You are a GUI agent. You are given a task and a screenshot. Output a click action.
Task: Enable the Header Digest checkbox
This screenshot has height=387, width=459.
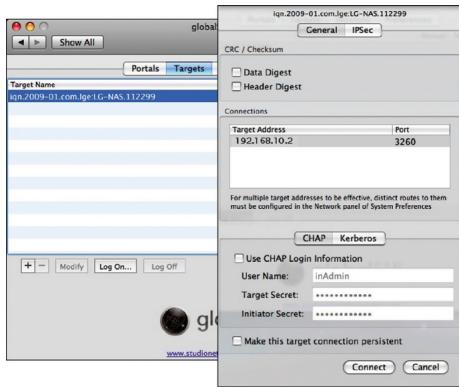point(236,86)
